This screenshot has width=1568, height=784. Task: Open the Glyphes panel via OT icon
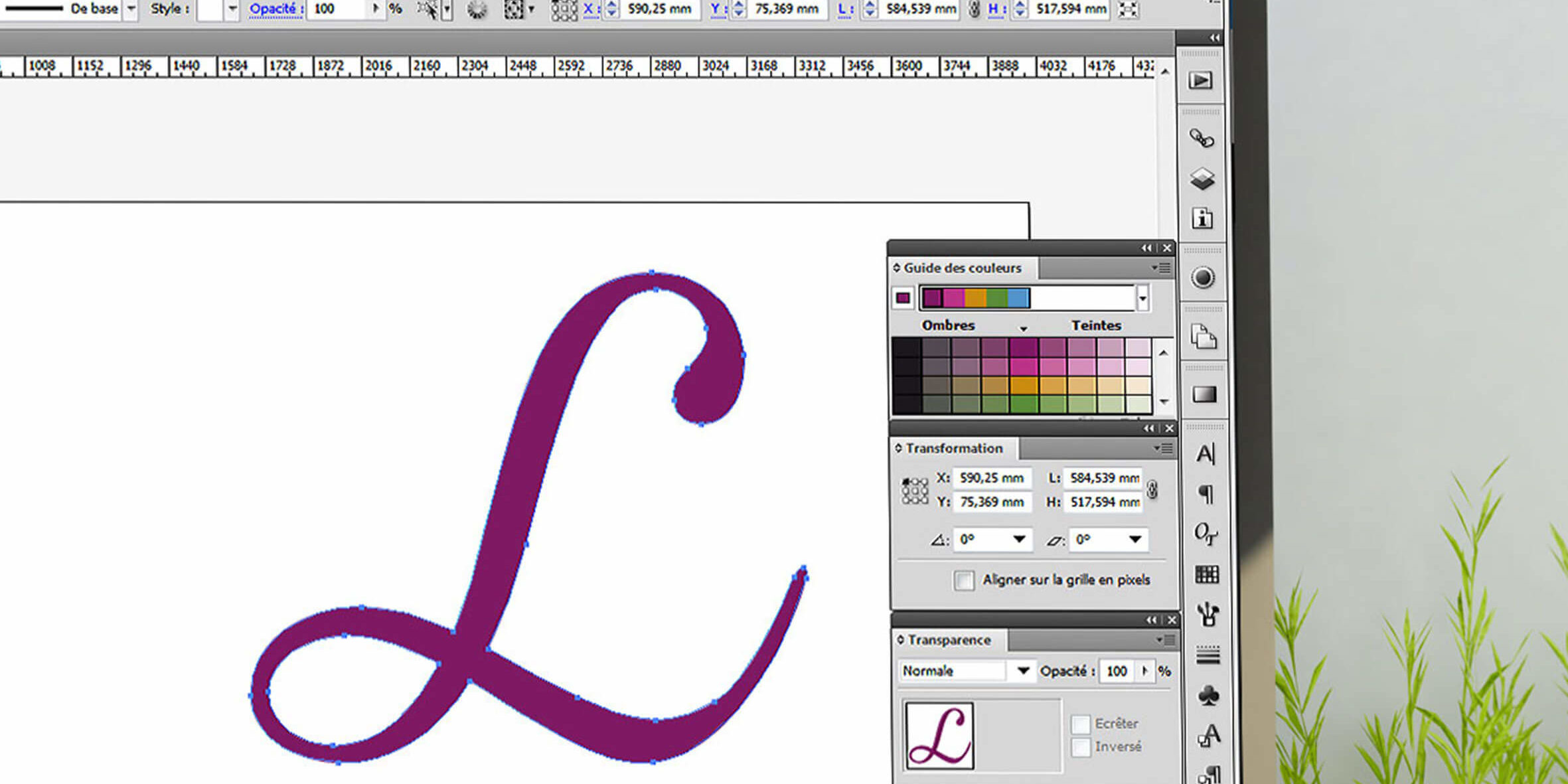1207,534
